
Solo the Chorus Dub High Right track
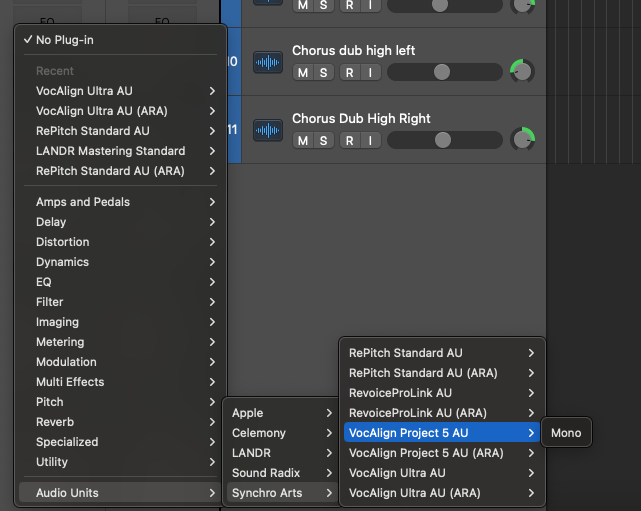(x=323, y=140)
